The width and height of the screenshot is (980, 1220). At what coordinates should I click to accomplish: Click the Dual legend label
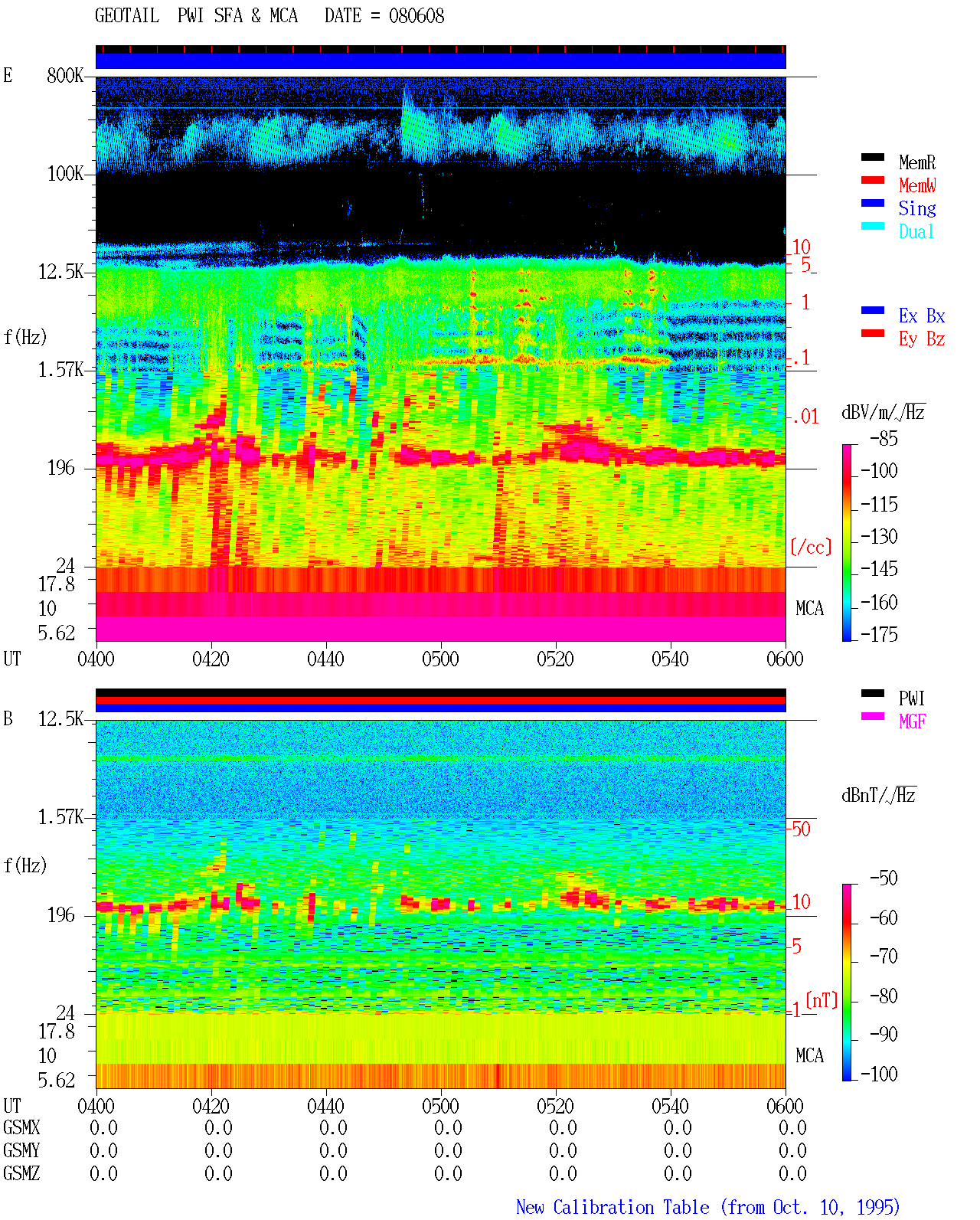point(917,231)
